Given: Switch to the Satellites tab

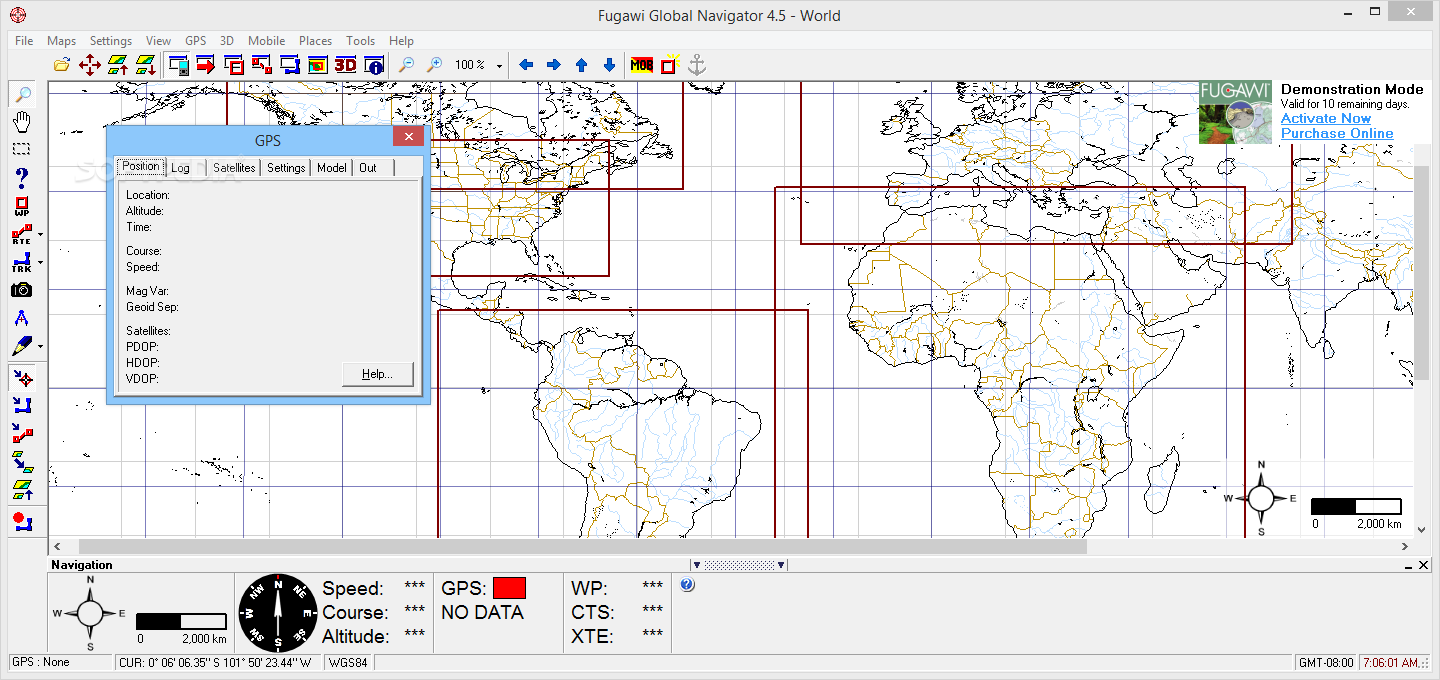Looking at the screenshot, I should 234,168.
